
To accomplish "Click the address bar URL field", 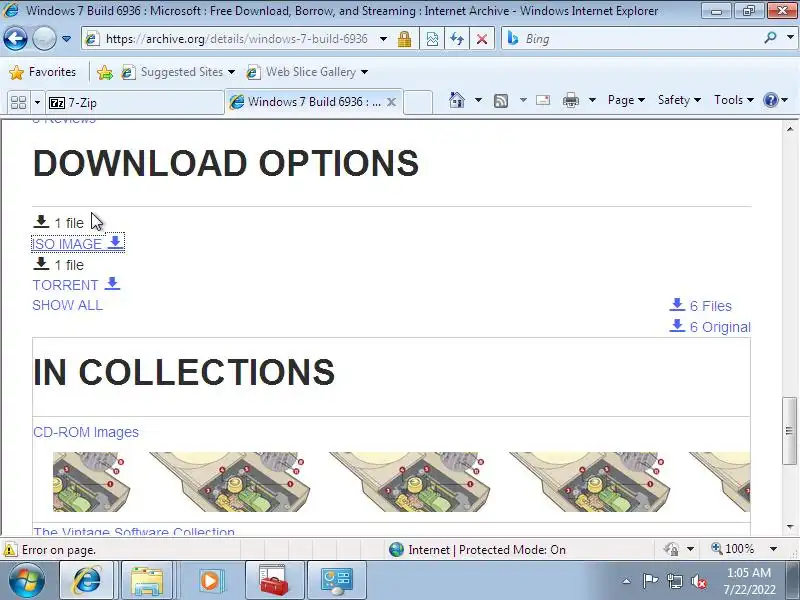I will [236, 39].
